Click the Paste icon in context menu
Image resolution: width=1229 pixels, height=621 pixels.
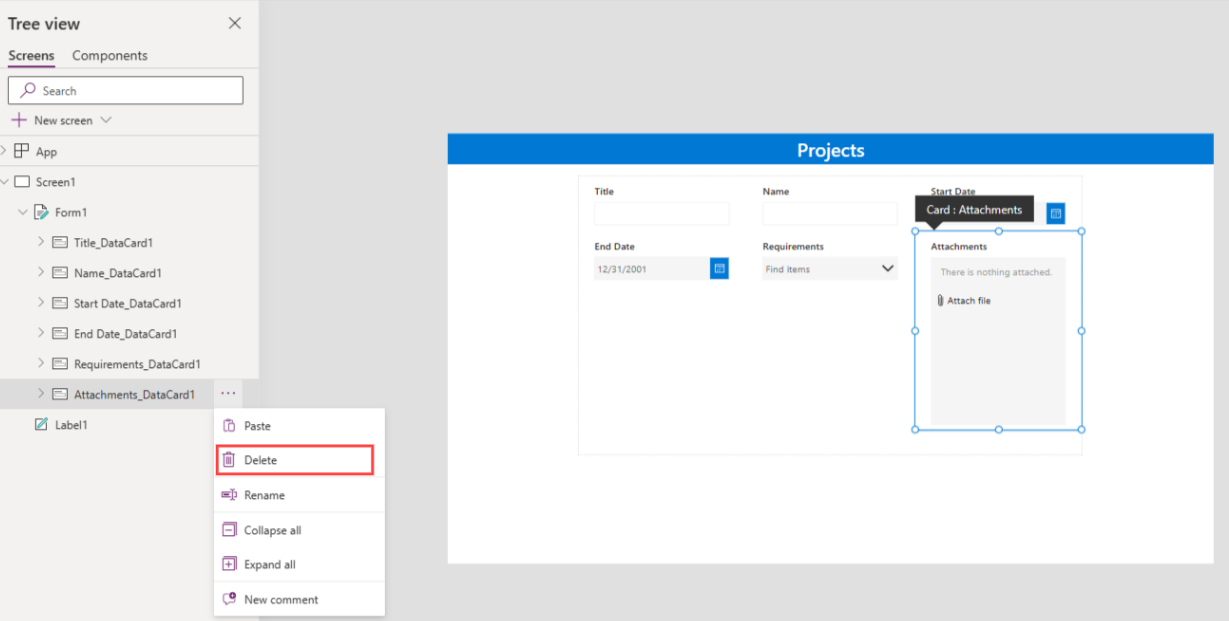pos(231,425)
